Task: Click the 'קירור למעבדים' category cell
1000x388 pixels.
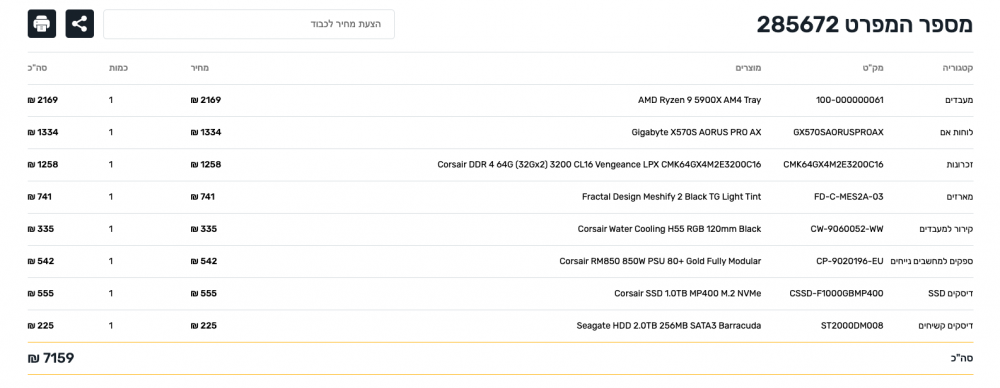Action: 946,229
